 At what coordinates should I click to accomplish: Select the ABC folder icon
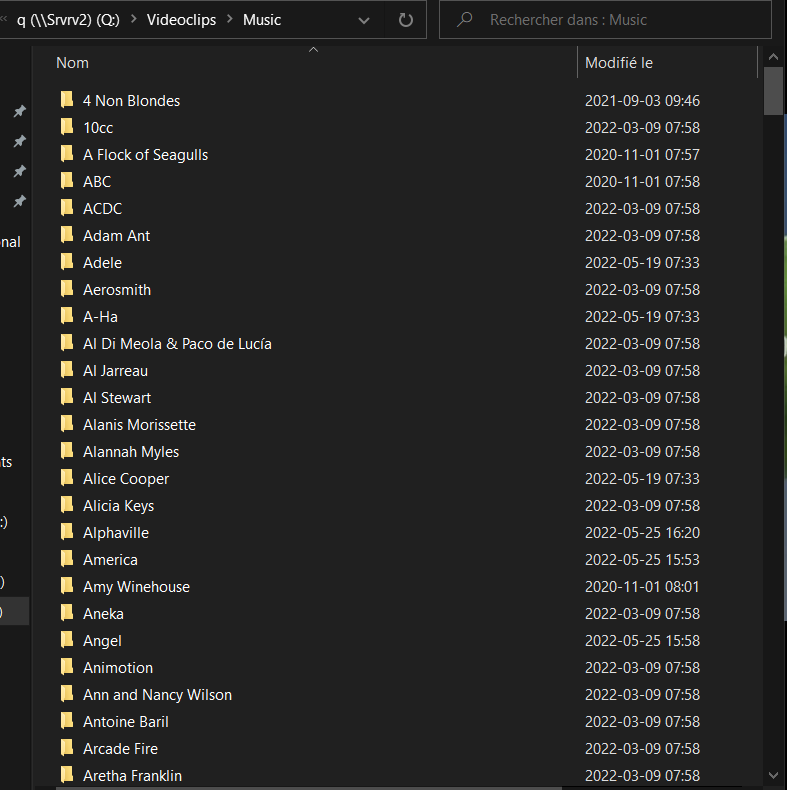click(x=67, y=181)
